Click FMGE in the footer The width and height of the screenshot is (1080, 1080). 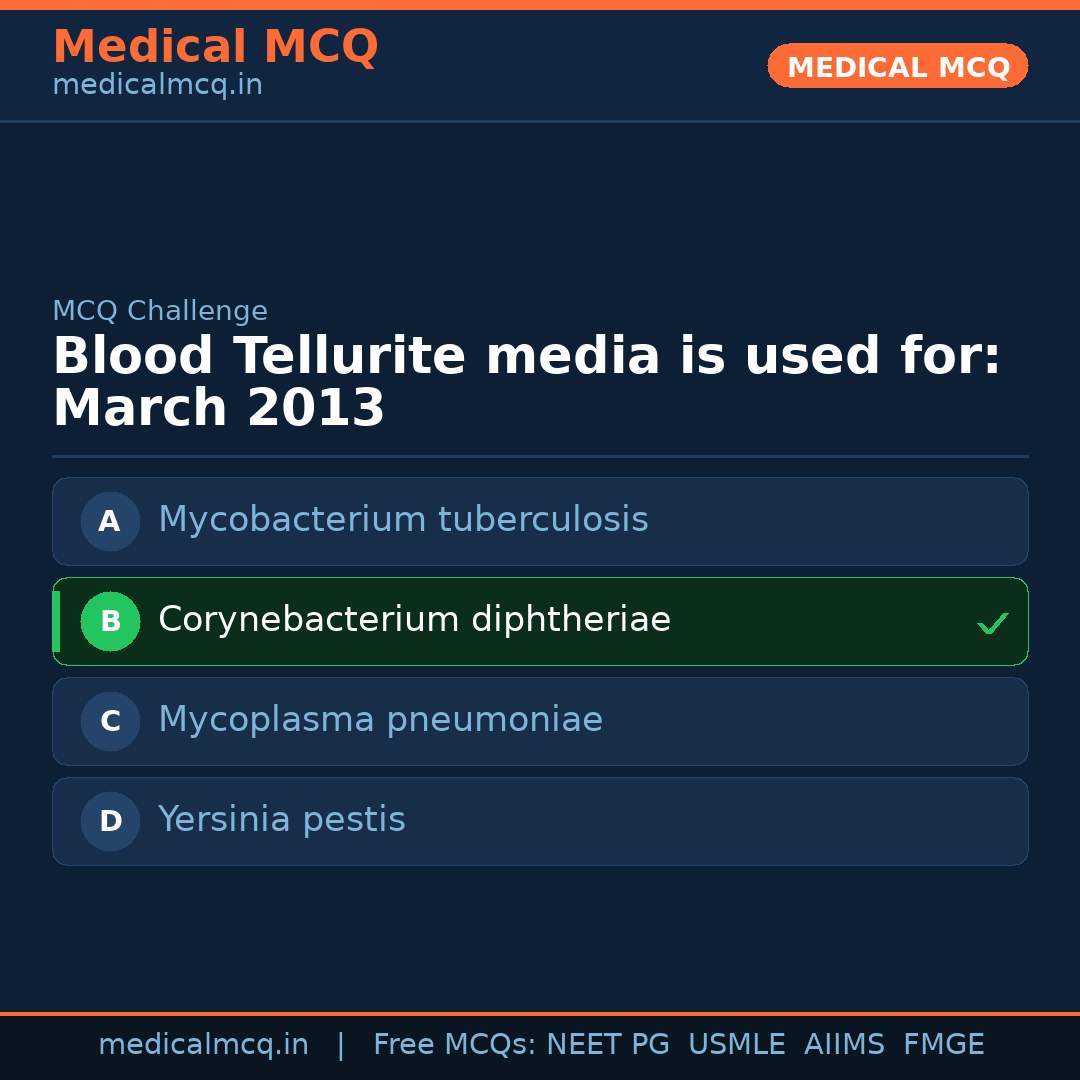pos(944,1045)
